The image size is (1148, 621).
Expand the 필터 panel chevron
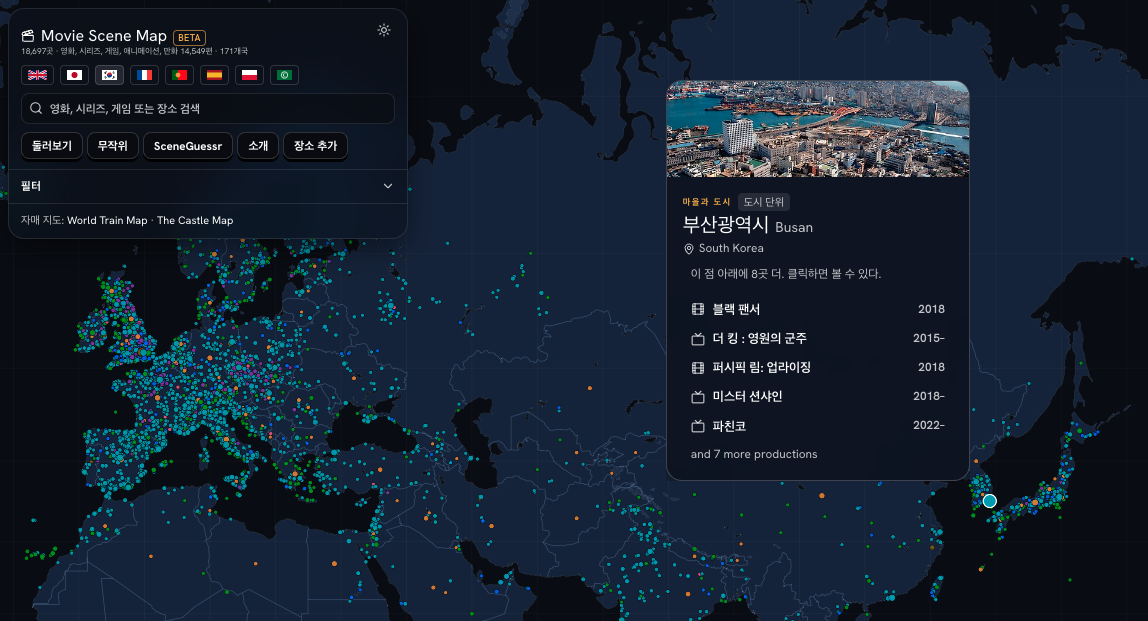coord(388,186)
